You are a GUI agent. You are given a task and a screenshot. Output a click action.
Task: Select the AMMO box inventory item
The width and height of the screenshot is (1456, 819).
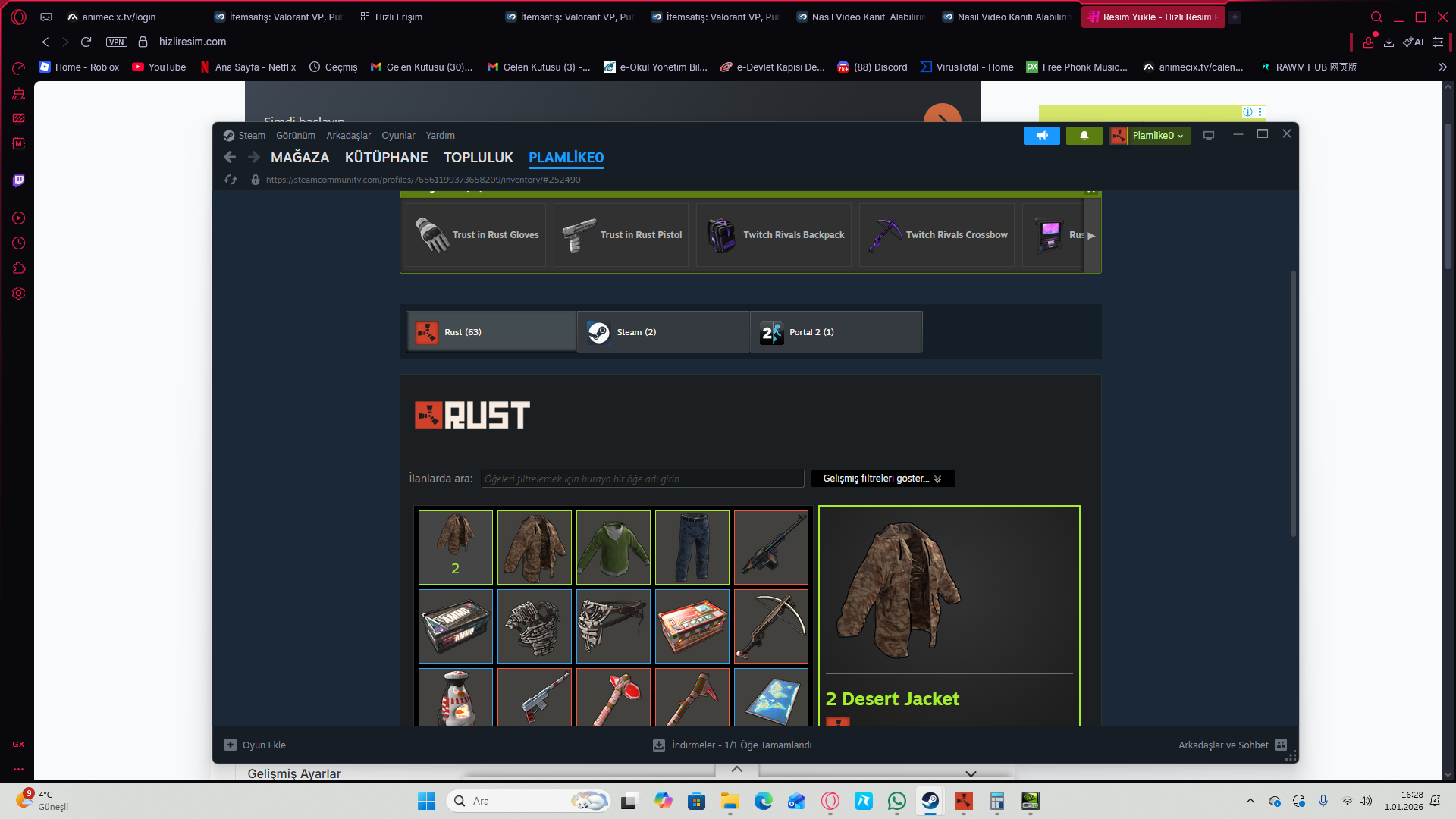coord(456,626)
